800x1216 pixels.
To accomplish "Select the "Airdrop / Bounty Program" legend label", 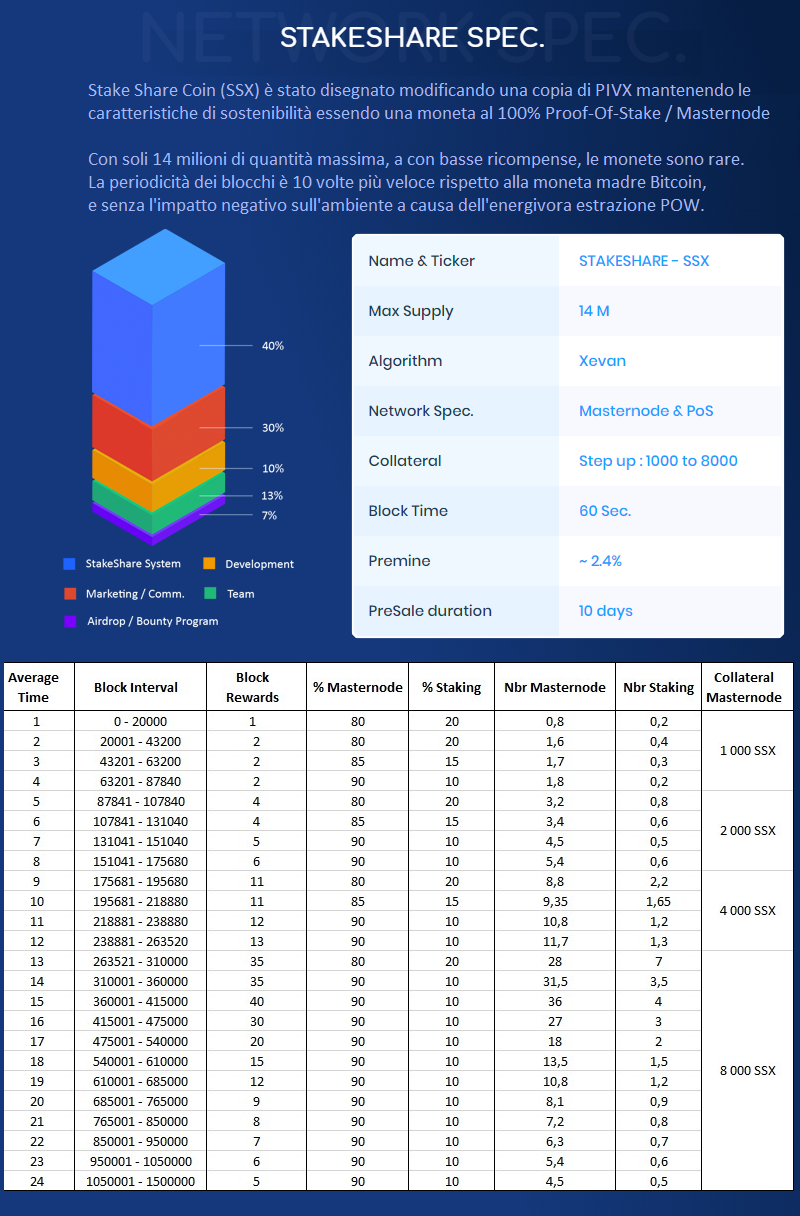I will coord(152,621).
